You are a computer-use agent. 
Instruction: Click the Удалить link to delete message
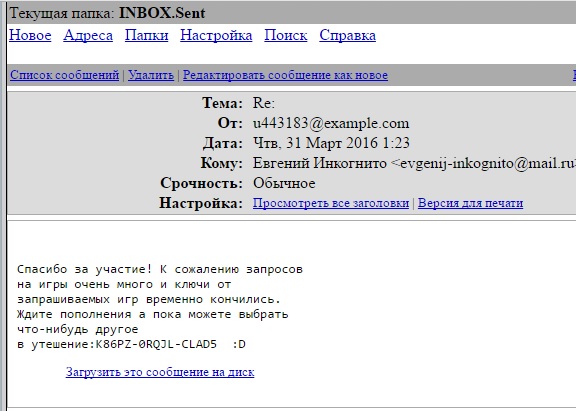tap(151, 75)
